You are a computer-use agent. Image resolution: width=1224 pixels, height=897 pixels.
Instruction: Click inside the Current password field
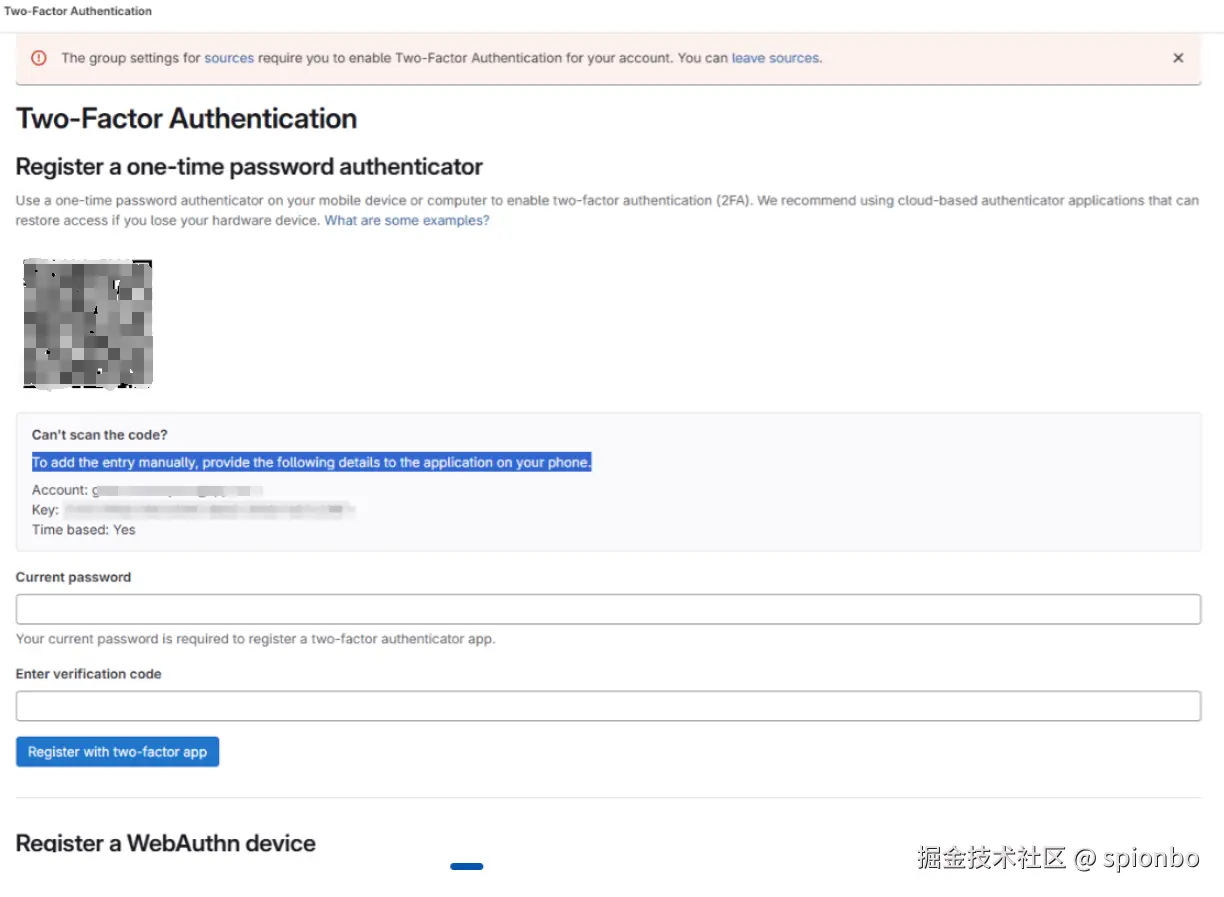tap(608, 609)
